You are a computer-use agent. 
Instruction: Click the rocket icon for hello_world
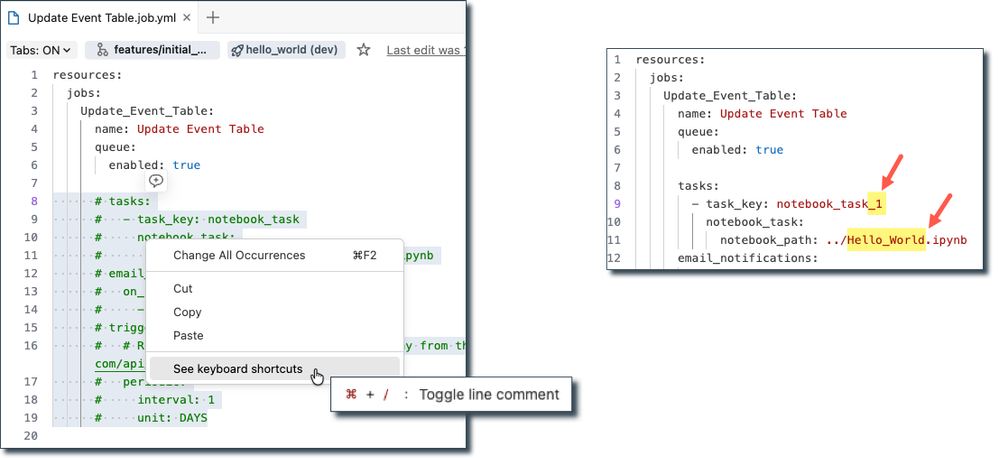(238, 50)
